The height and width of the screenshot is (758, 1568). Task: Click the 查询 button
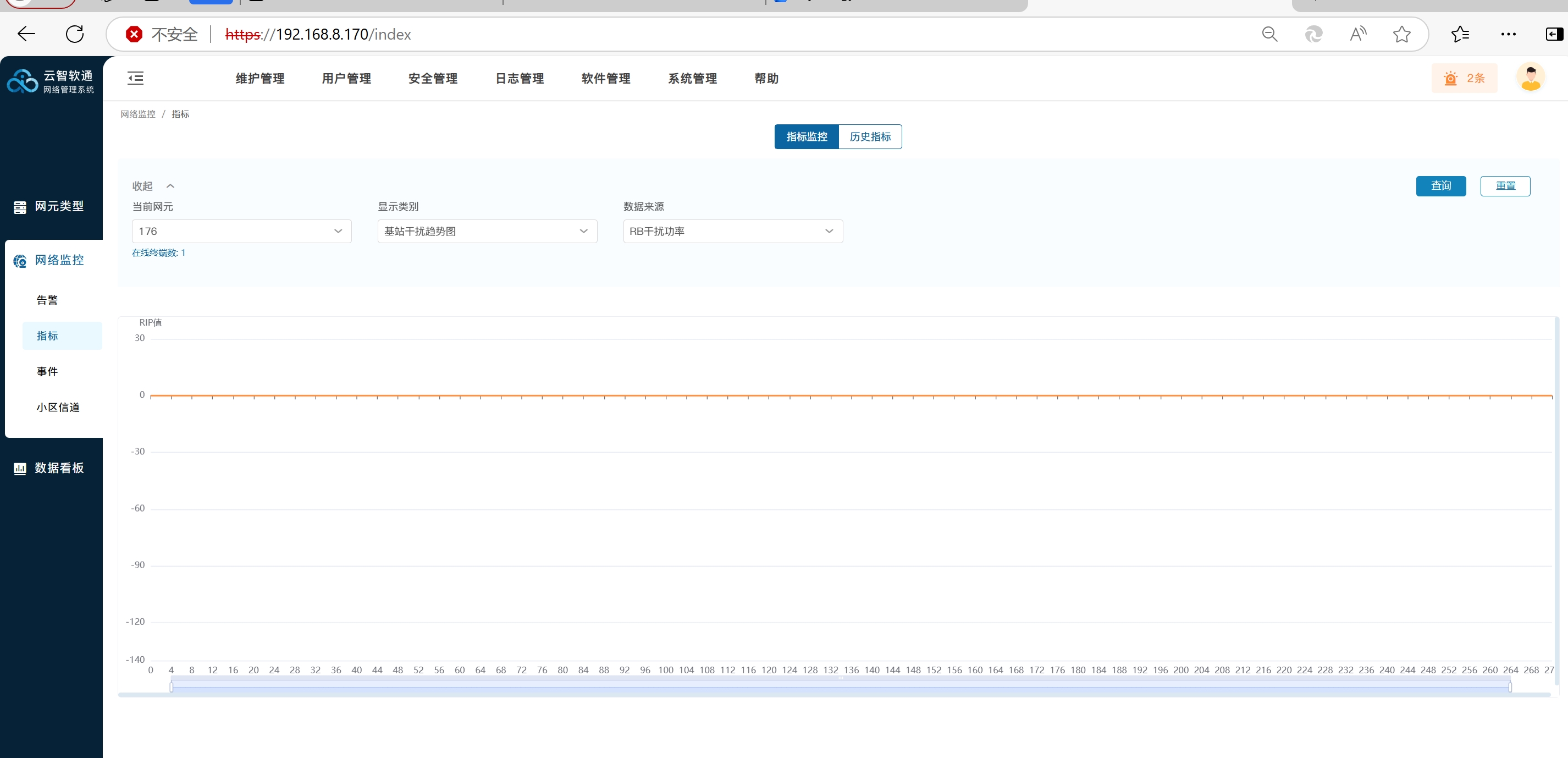[1441, 186]
